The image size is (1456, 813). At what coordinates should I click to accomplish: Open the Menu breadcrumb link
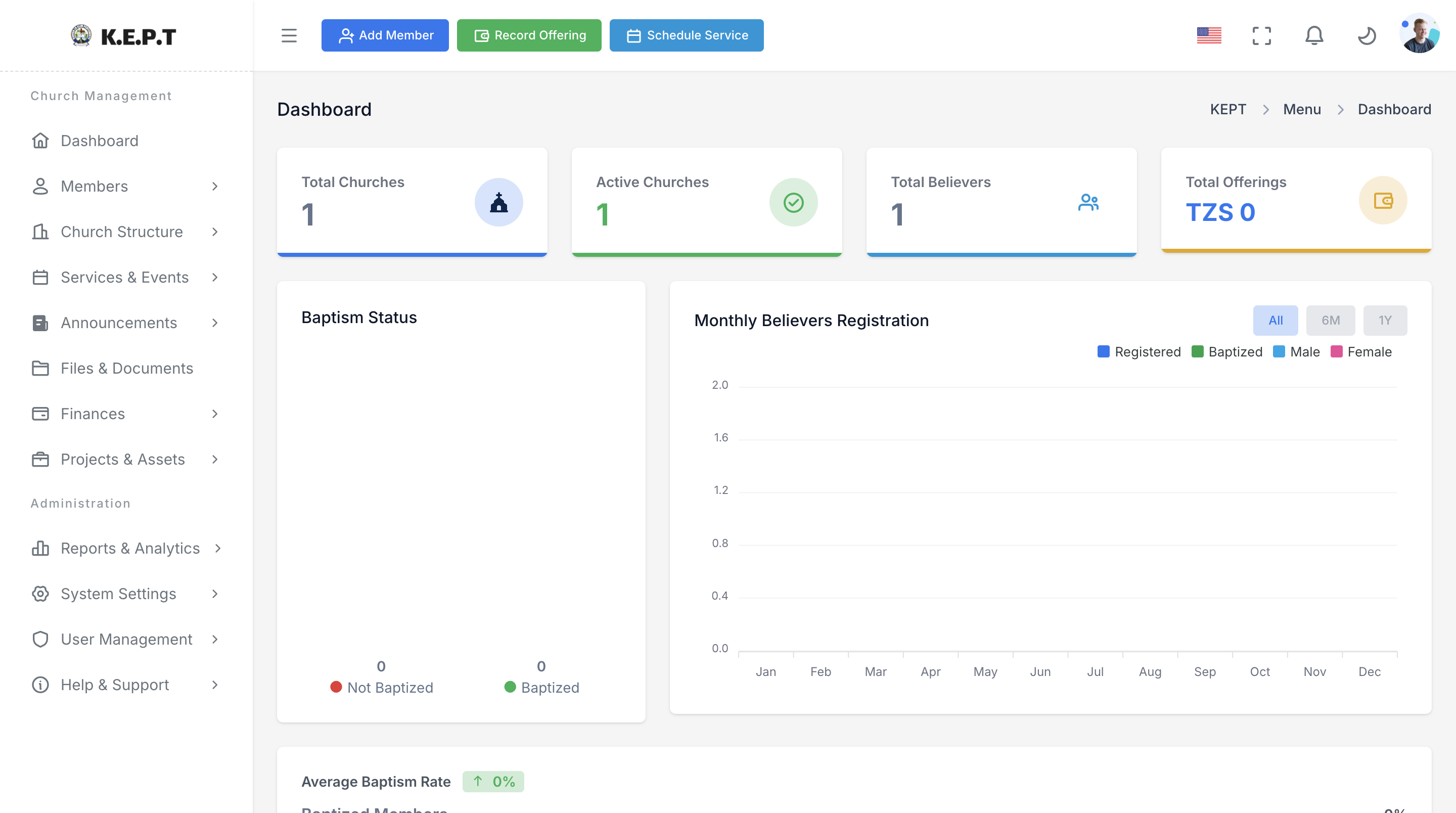[1302, 109]
